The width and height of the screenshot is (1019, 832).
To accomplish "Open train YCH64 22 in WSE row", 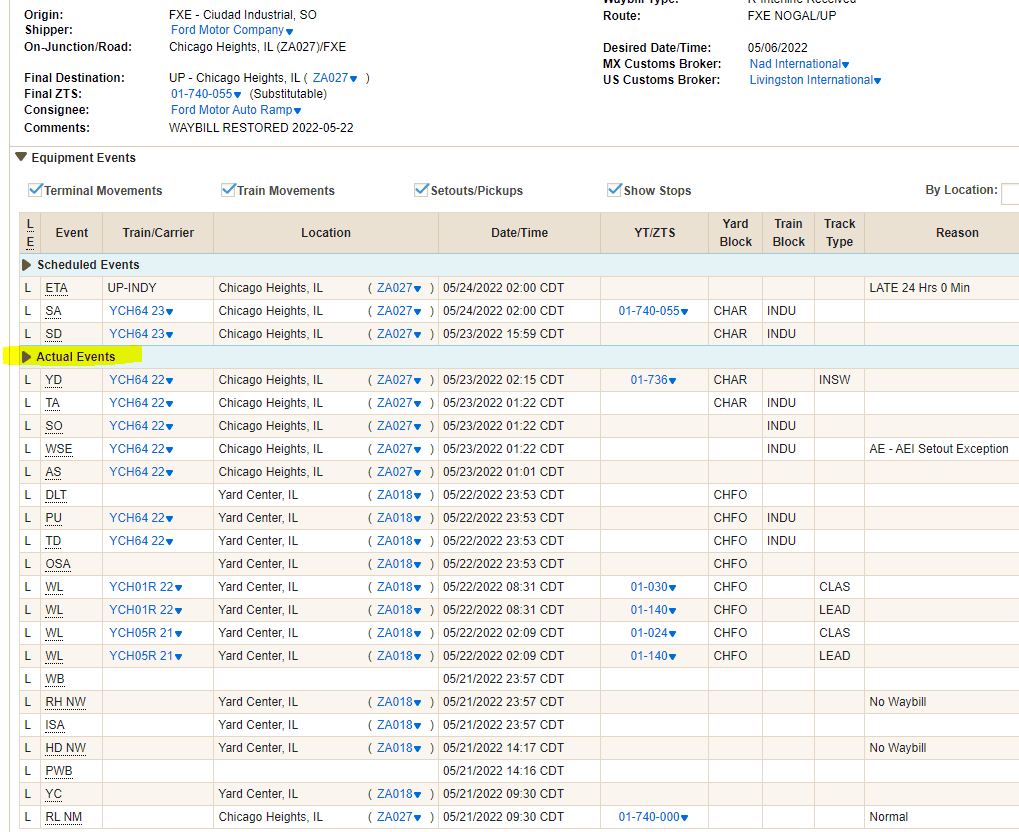I will (x=141, y=448).
